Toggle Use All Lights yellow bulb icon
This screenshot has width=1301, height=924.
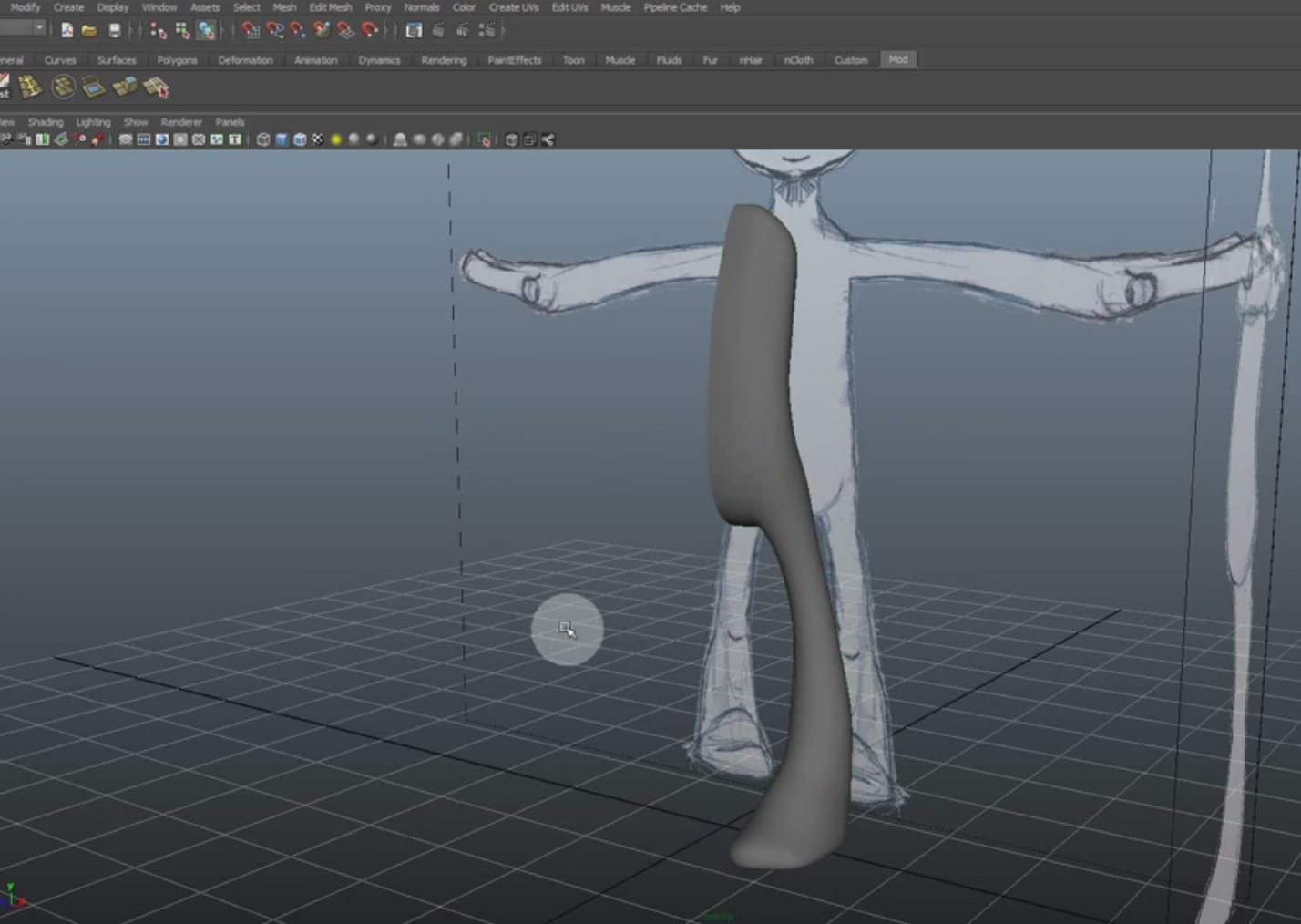point(336,139)
